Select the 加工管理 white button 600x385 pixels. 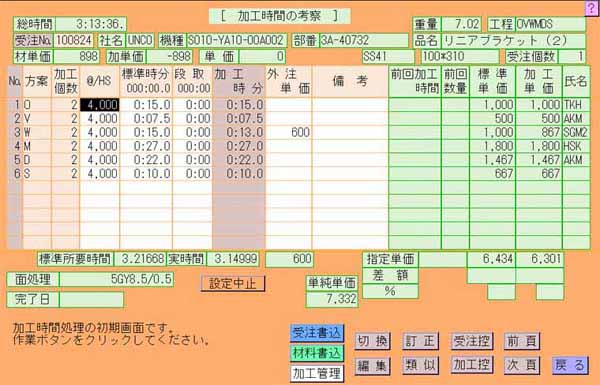pos(317,373)
